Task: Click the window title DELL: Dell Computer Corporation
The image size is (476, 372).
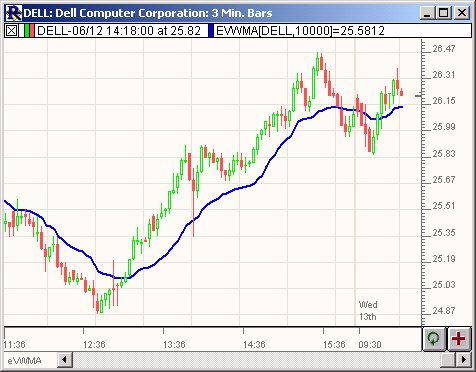Action: pyautogui.click(x=148, y=13)
